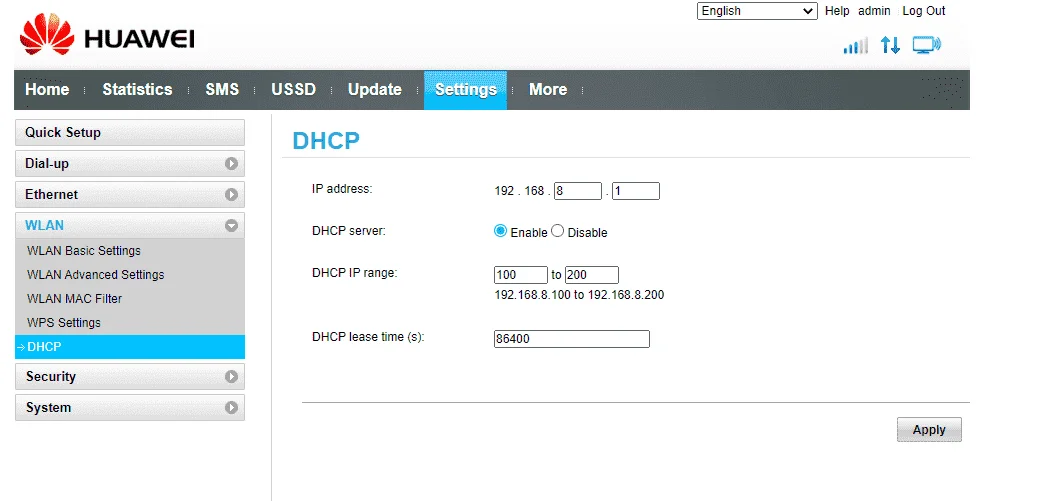This screenshot has height=501, width=1045.
Task: Open the English language dropdown
Action: (757, 11)
